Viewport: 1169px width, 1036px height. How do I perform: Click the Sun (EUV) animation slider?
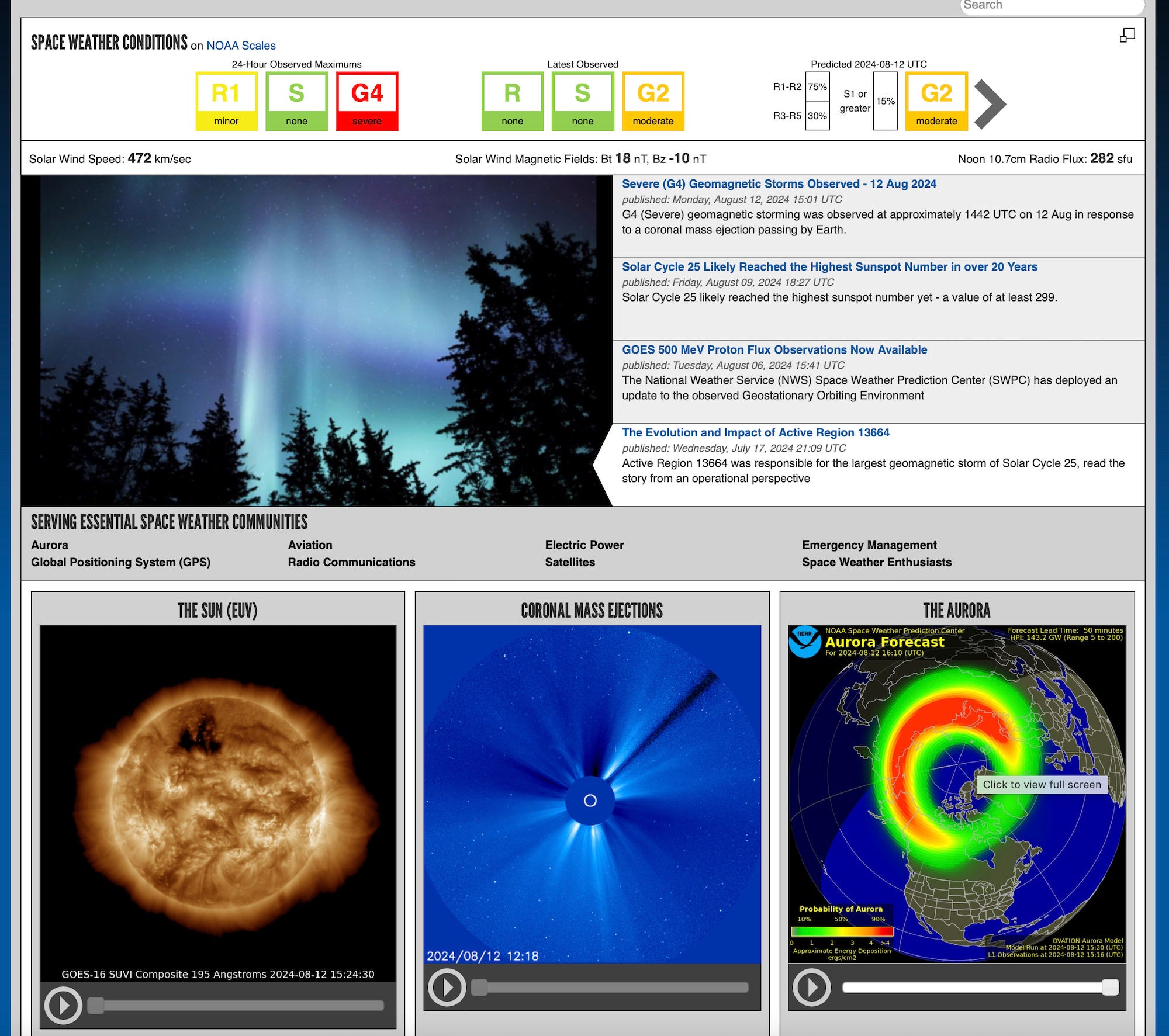pos(236,1005)
